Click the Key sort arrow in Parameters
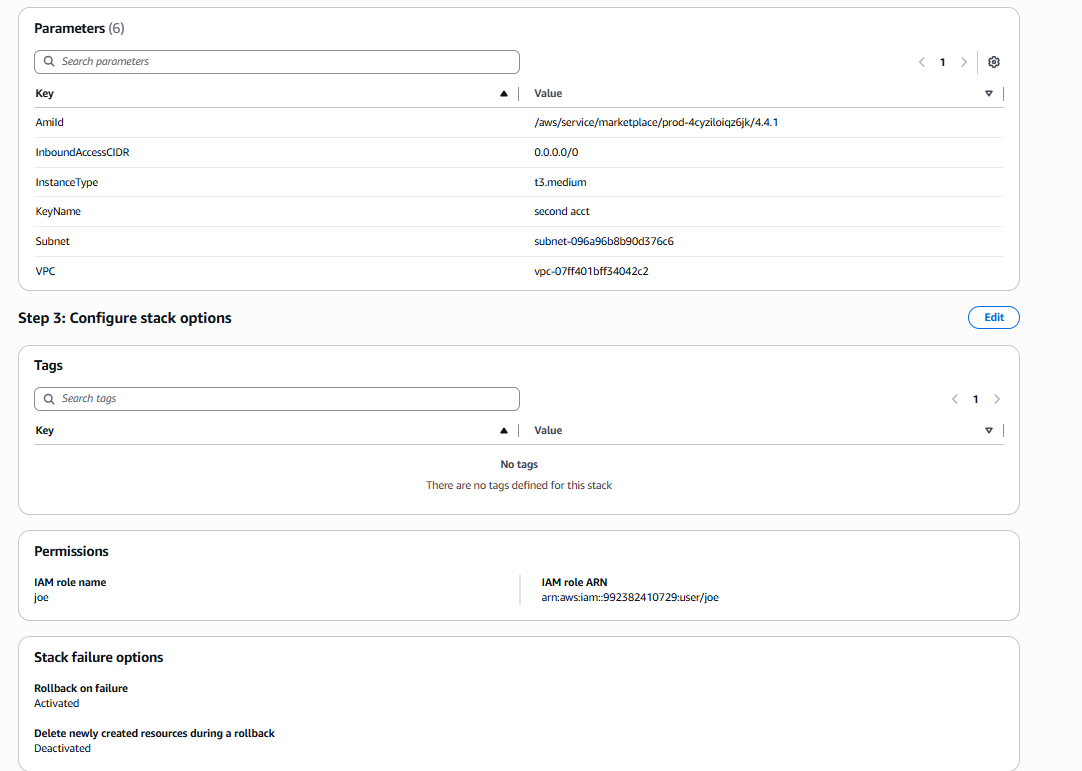The height and width of the screenshot is (771, 1082). [504, 94]
